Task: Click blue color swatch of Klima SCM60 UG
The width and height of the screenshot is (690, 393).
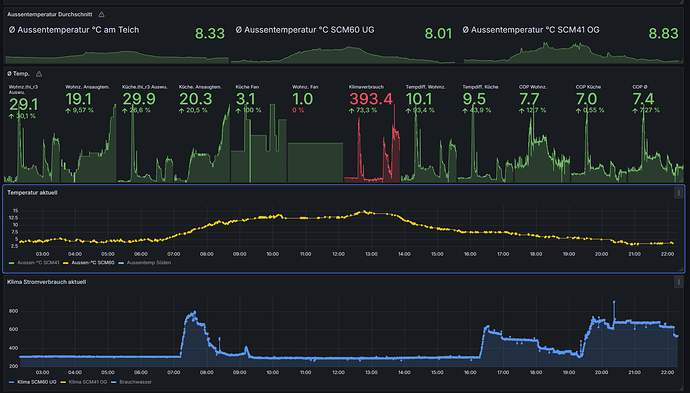Action: point(11,382)
